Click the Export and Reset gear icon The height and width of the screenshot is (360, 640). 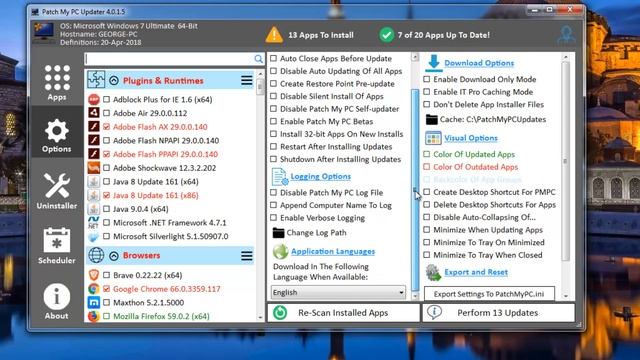click(433, 272)
